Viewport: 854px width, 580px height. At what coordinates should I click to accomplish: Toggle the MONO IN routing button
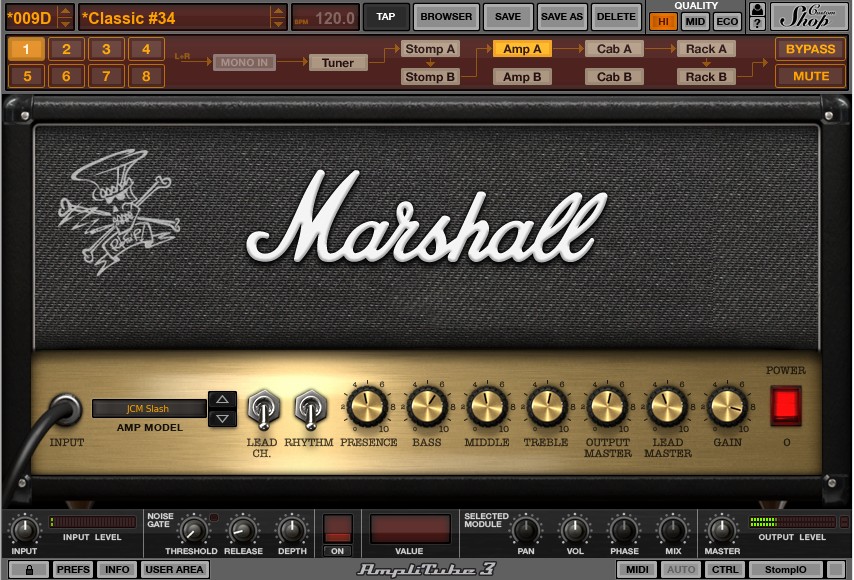point(244,63)
